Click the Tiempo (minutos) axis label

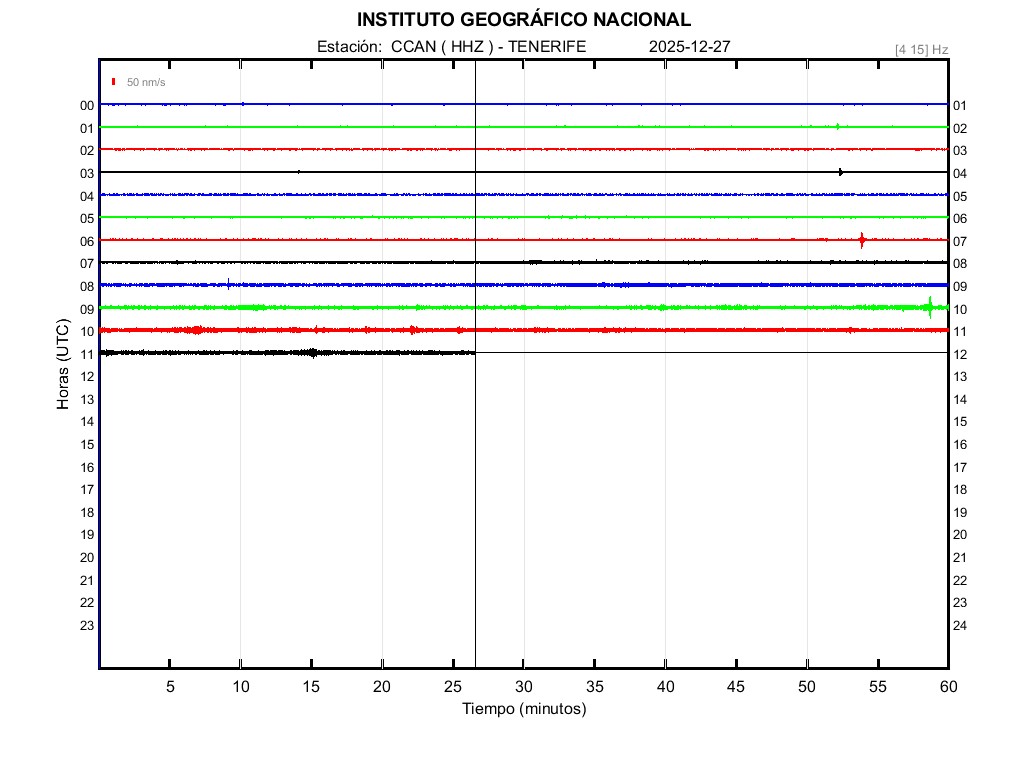(x=524, y=709)
